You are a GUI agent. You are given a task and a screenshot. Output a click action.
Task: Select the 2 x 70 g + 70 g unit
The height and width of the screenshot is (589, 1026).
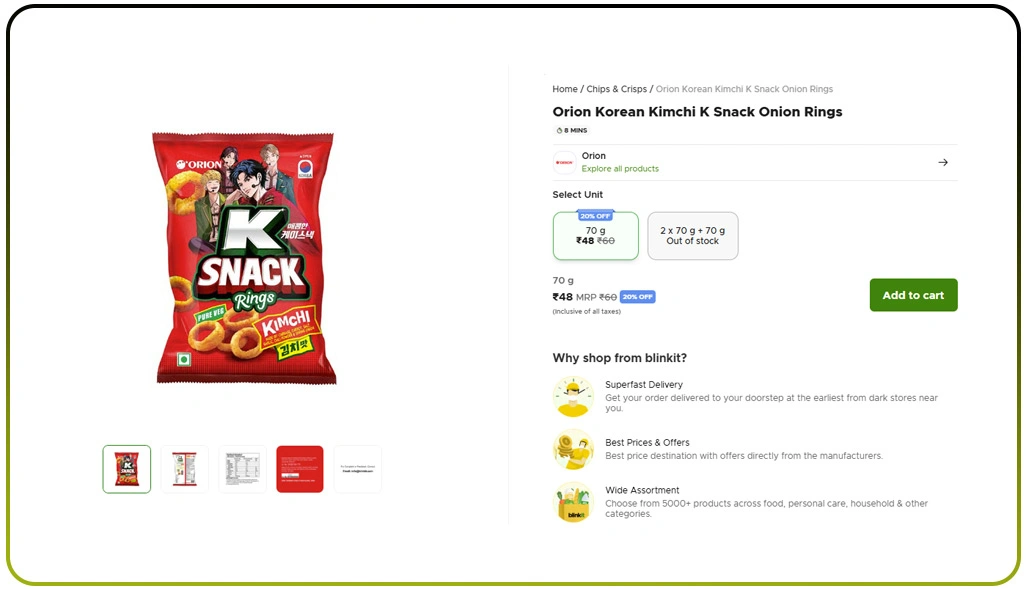pos(692,236)
